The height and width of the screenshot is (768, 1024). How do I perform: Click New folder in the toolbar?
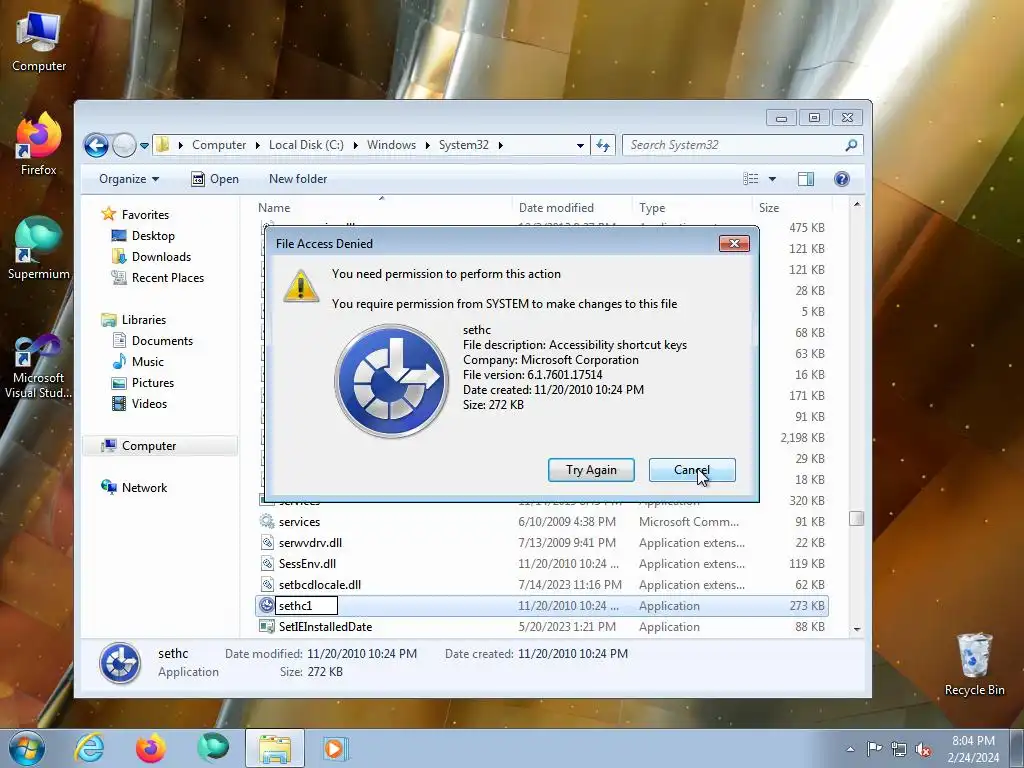pyautogui.click(x=298, y=179)
